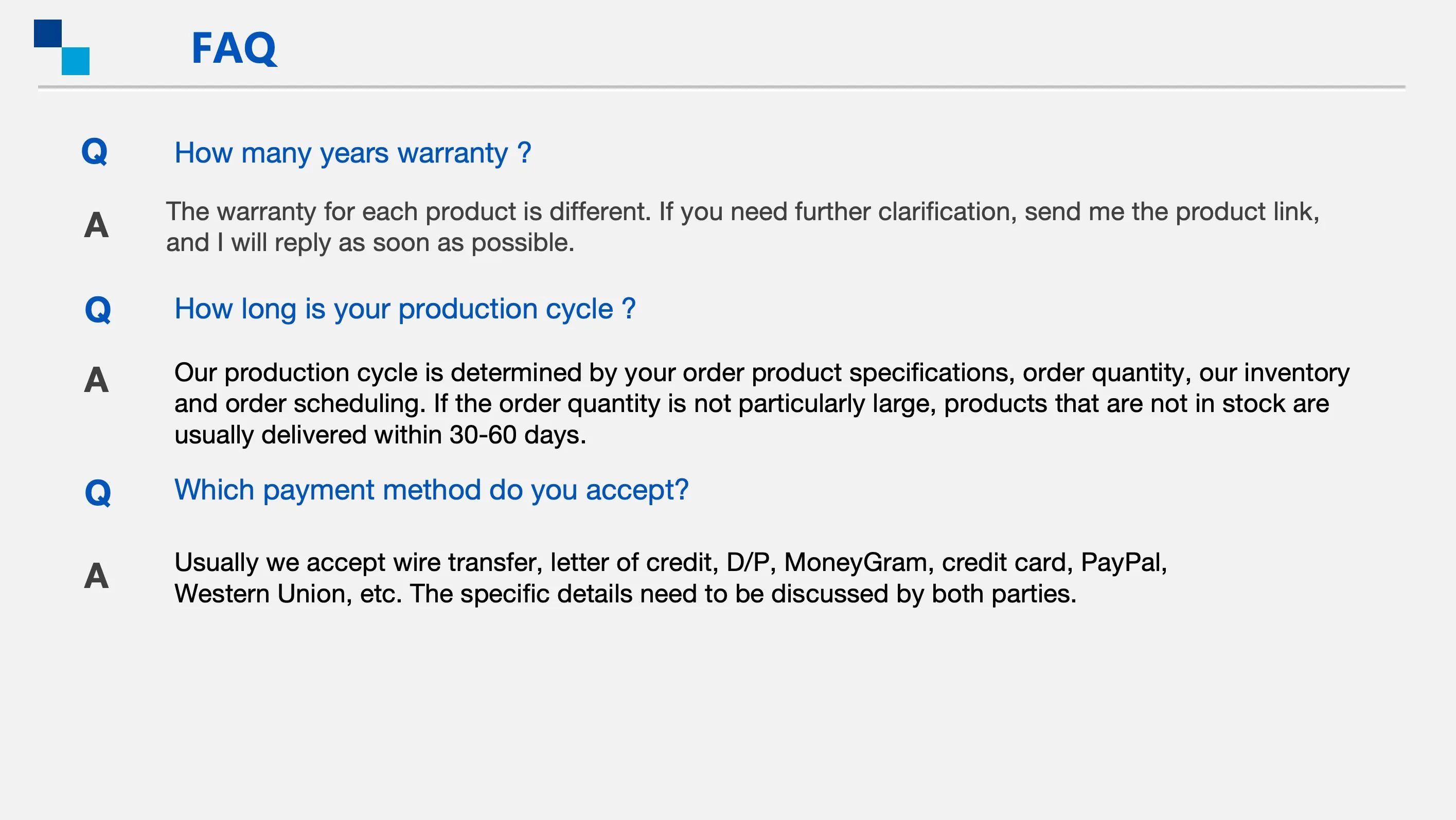Open the "How many years warranty ?" question
Viewport: 1456px width, 820px height.
(353, 153)
